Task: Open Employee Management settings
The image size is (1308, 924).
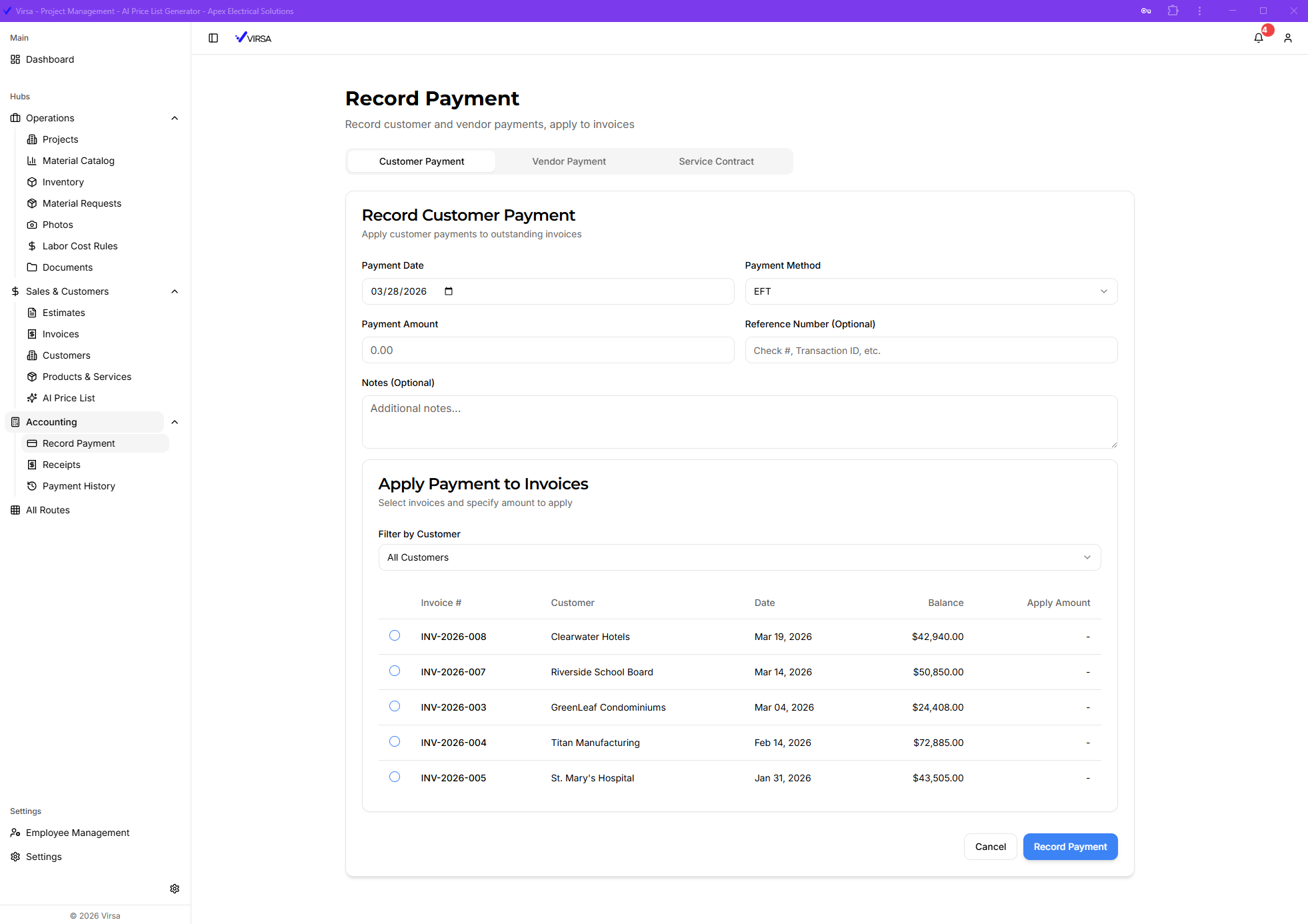Action: 77,833
